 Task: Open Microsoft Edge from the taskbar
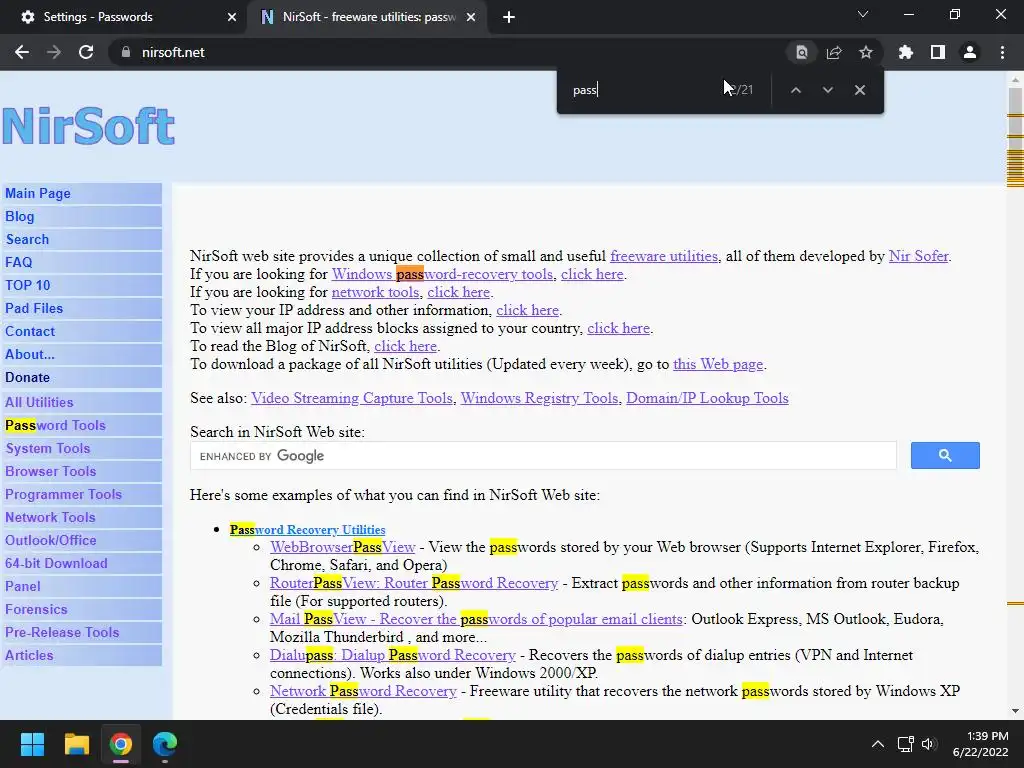(x=165, y=744)
